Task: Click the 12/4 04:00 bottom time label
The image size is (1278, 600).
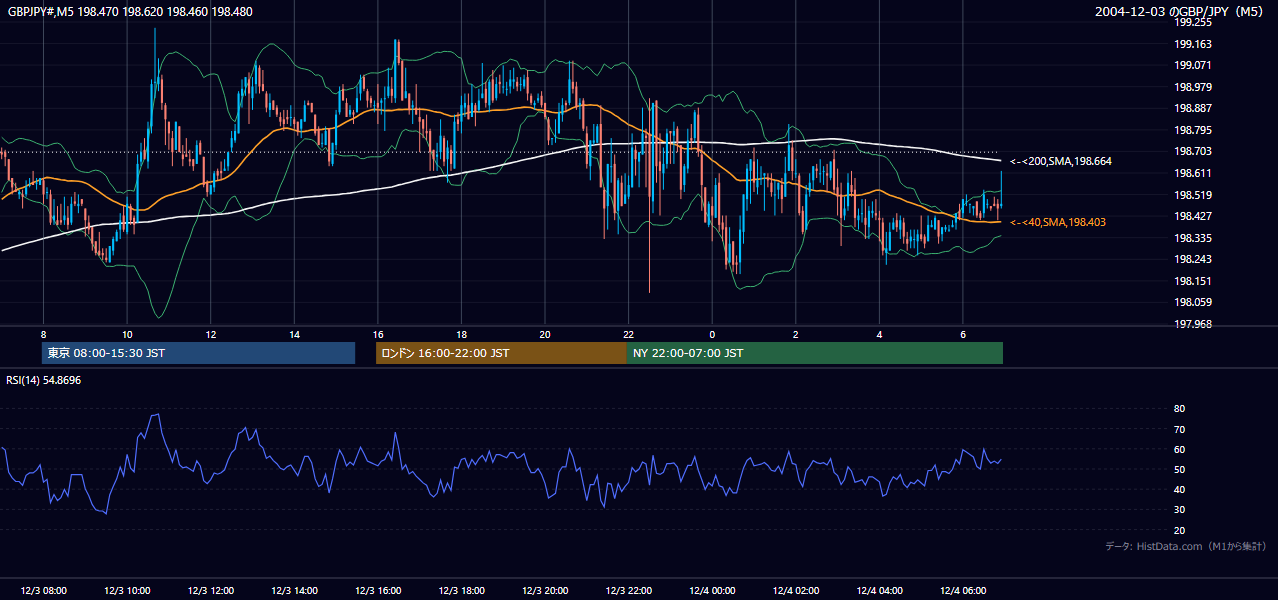Action: point(879,591)
